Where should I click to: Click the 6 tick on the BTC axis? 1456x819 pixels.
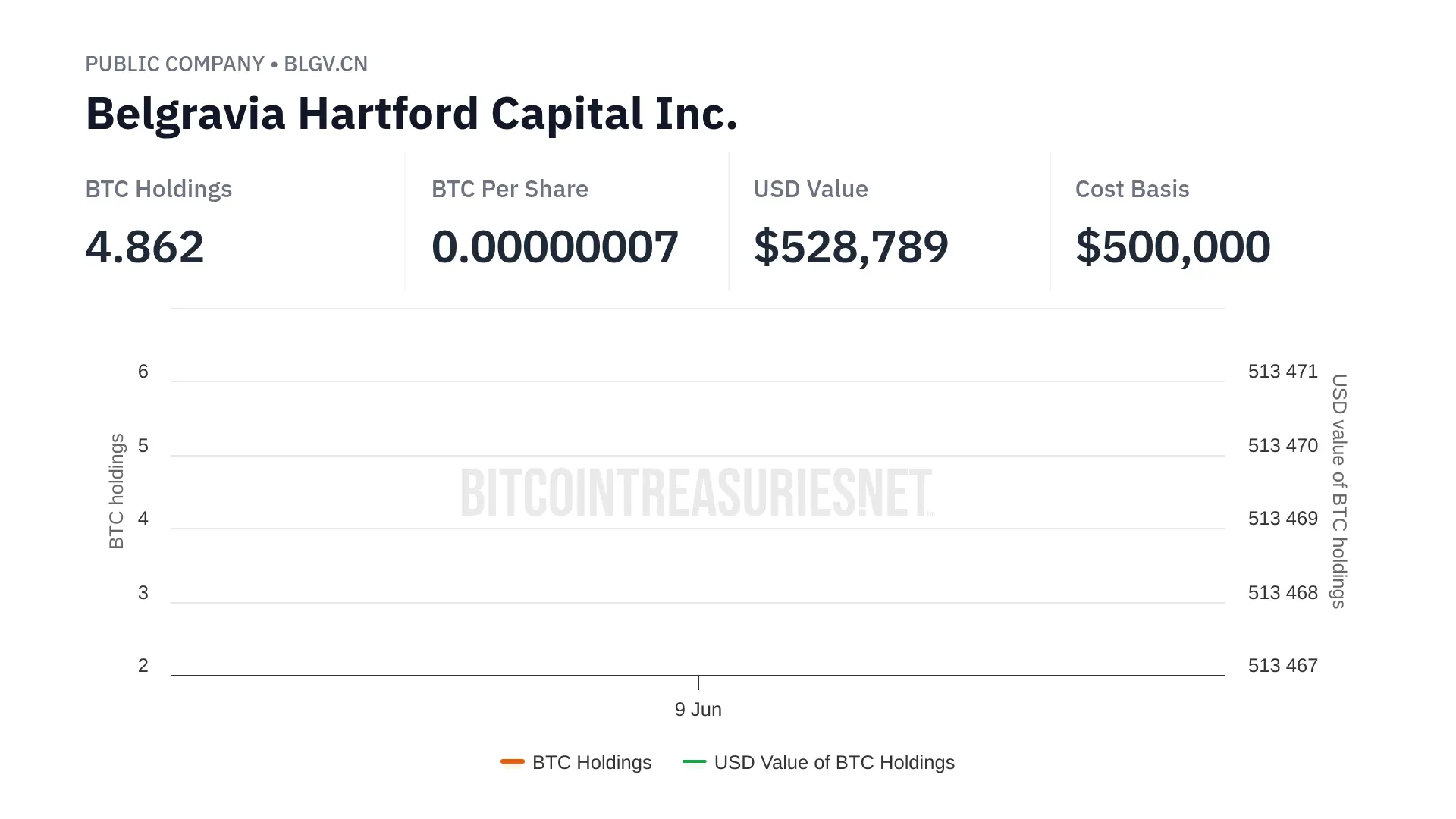point(143,372)
